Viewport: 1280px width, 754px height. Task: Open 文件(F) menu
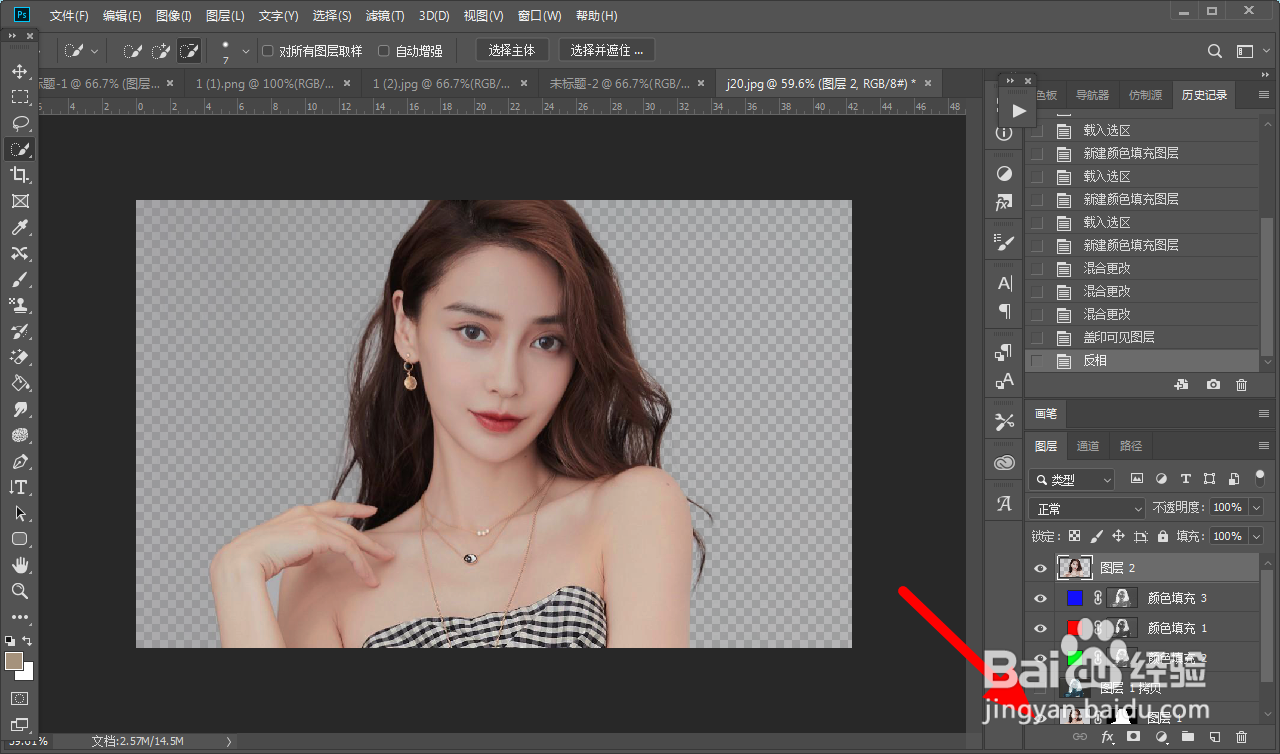coord(69,16)
